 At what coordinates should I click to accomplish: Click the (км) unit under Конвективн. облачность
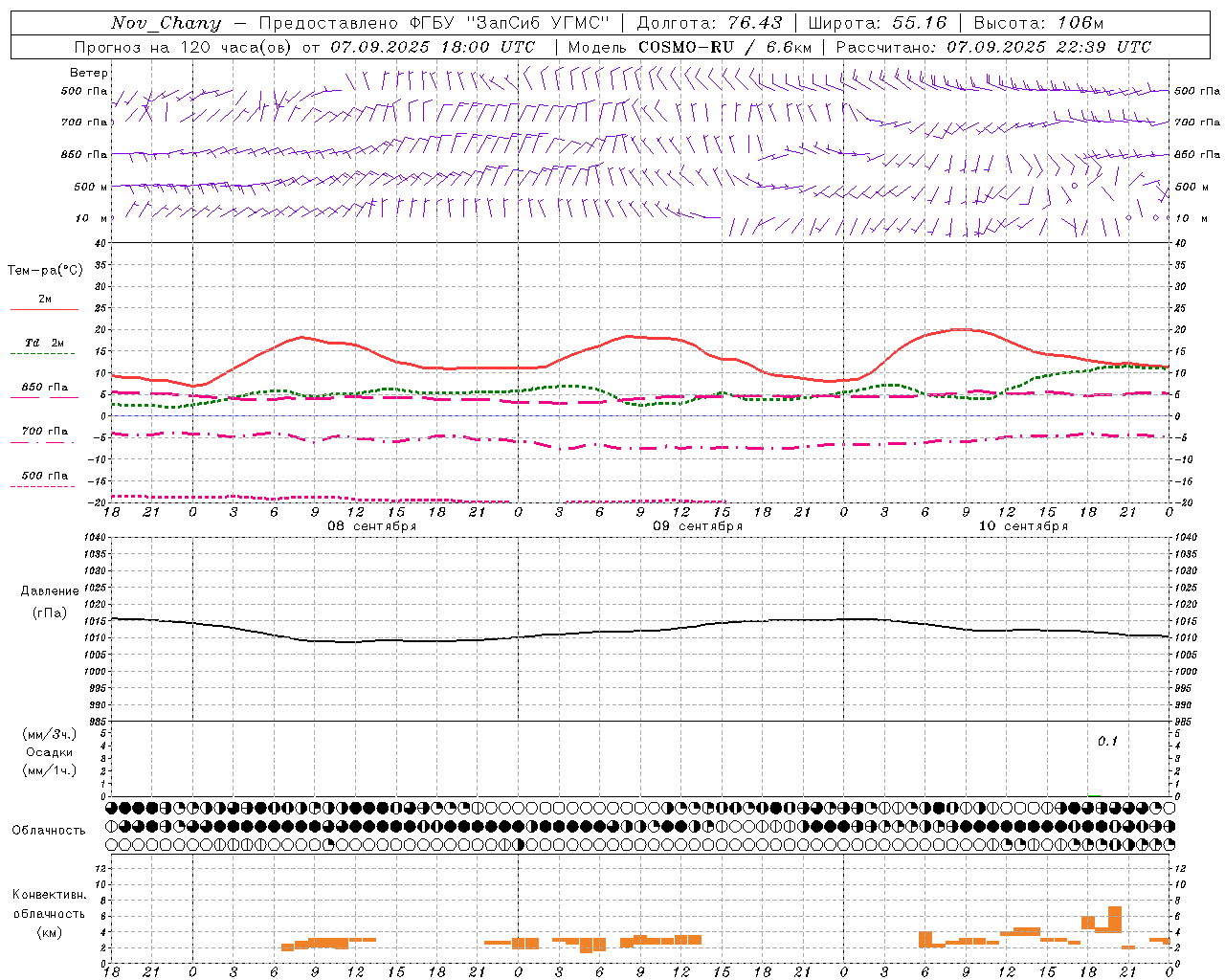[x=49, y=932]
